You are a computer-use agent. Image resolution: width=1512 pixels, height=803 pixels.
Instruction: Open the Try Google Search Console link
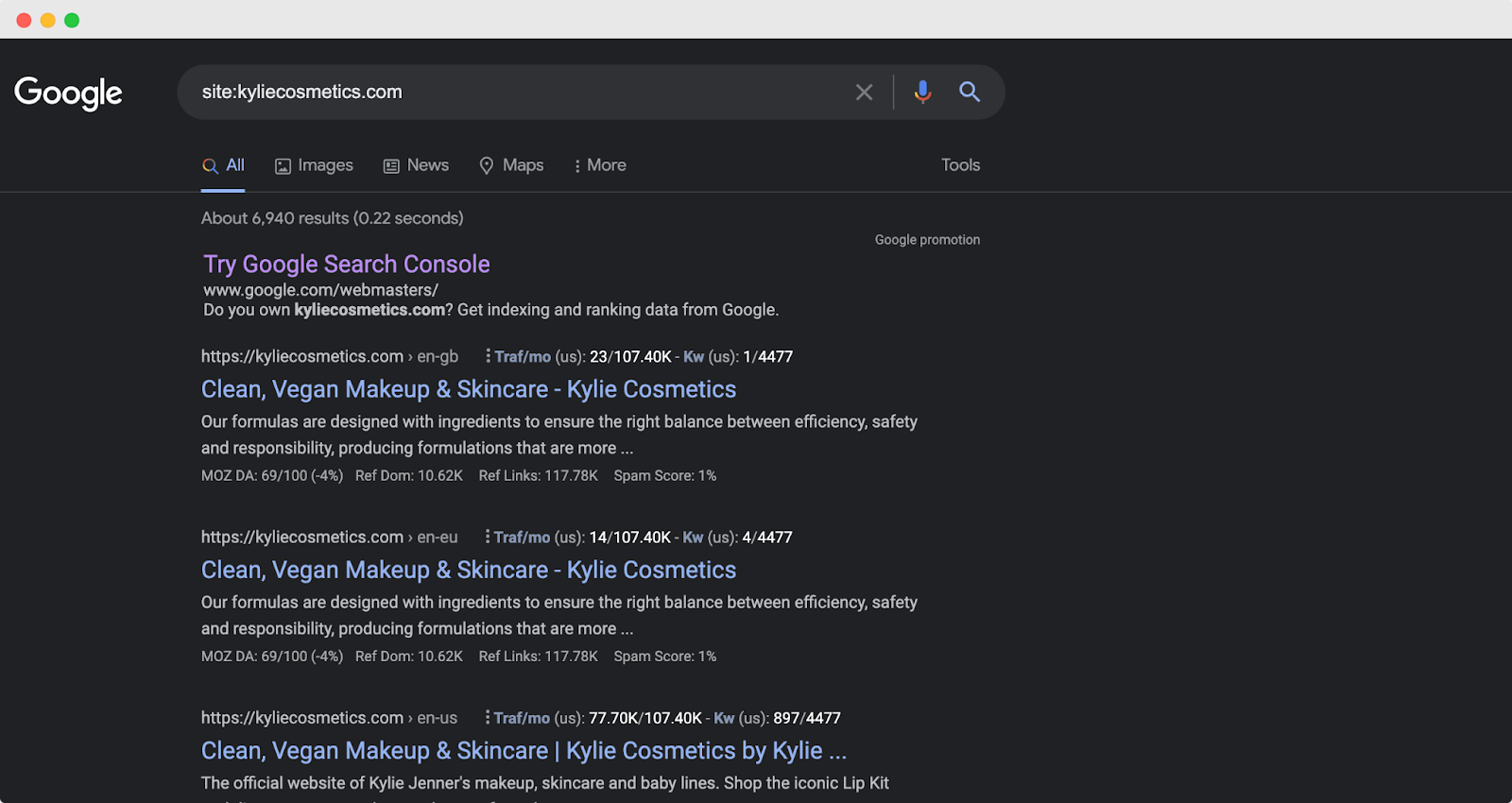pyautogui.click(x=347, y=264)
